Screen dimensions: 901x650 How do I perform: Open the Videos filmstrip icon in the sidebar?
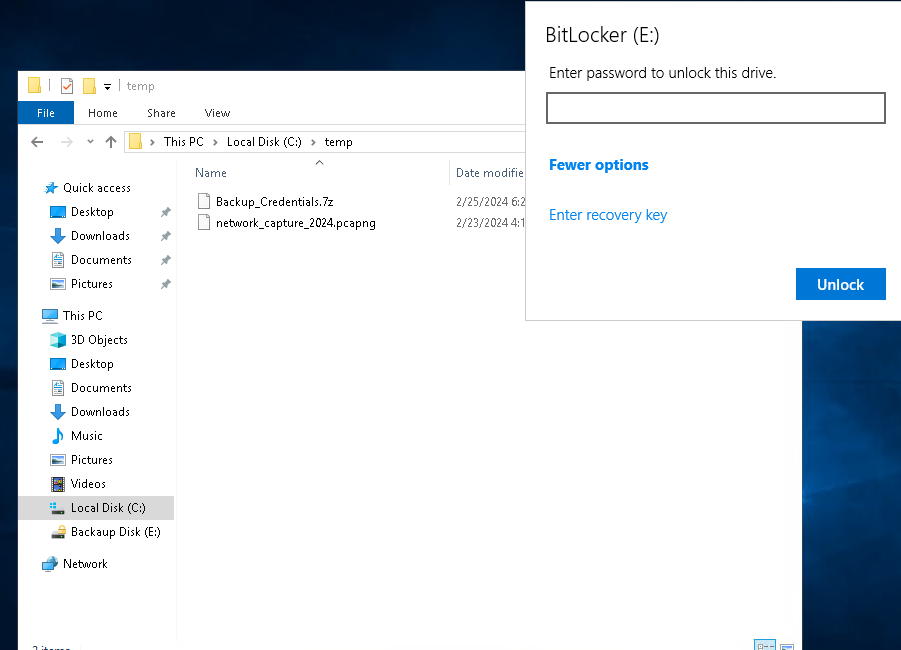point(58,484)
